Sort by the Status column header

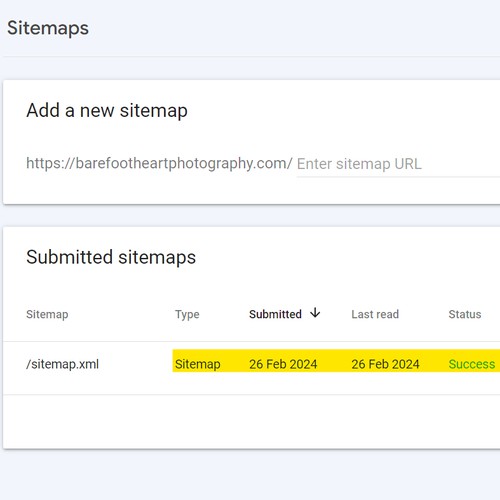[x=465, y=314]
